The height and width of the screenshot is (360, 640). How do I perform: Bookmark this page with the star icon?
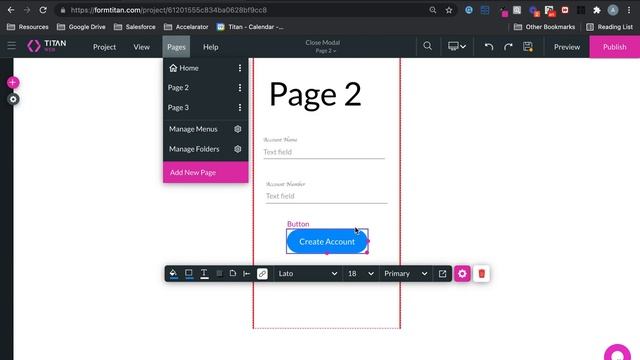(449, 10)
